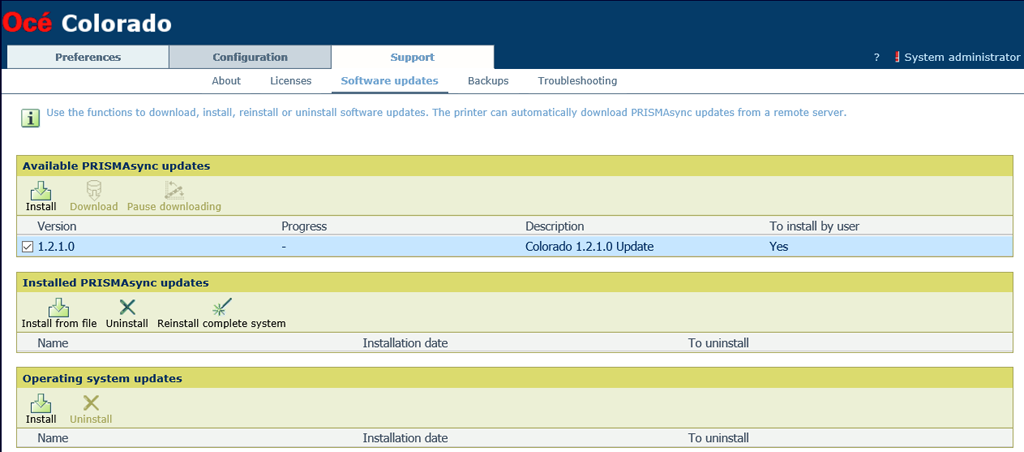Click the 1.2.1.0 version text

click(x=56, y=247)
